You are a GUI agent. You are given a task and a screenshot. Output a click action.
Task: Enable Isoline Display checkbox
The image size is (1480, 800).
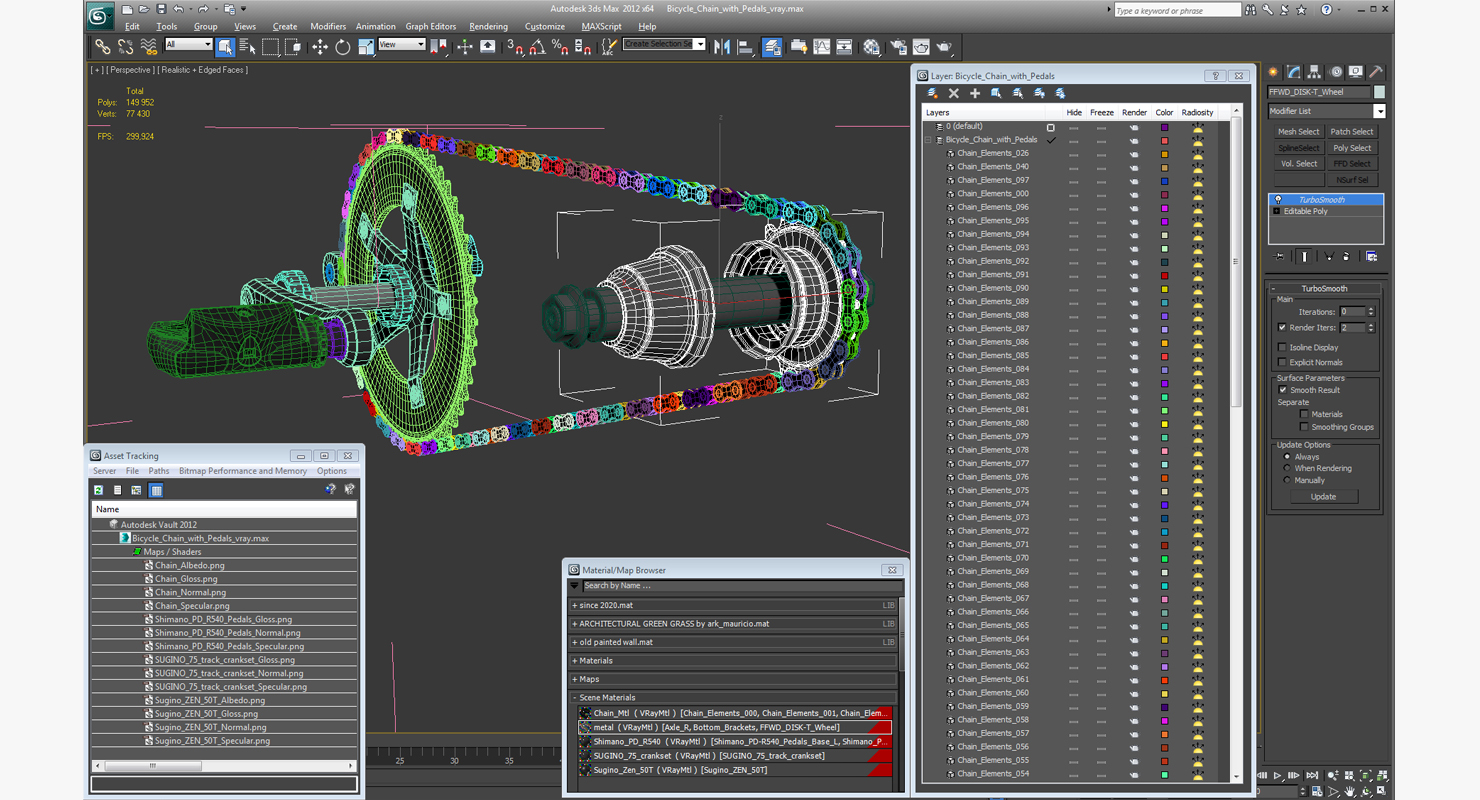click(x=1283, y=347)
